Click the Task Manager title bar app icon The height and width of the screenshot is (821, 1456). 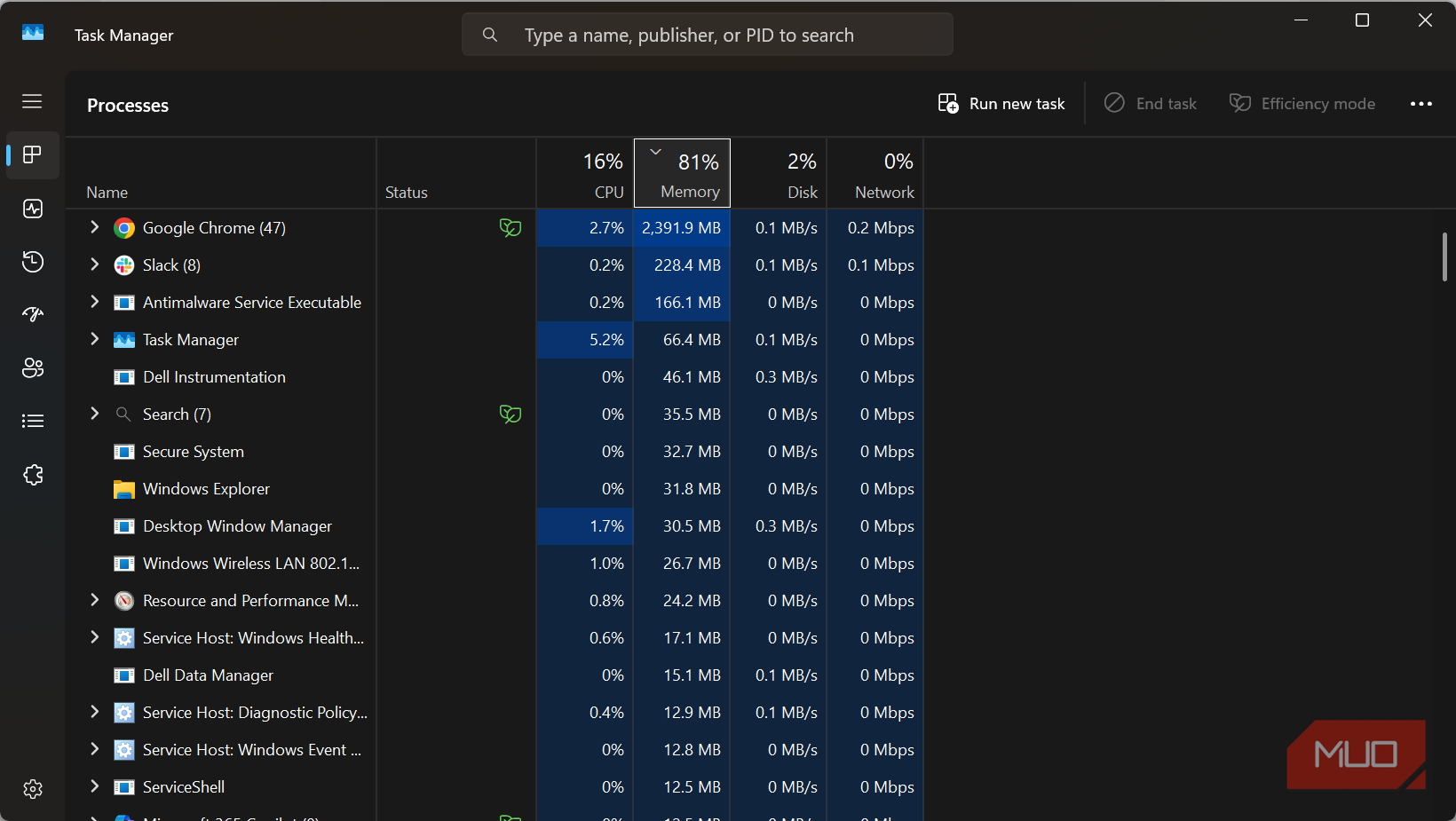33,33
